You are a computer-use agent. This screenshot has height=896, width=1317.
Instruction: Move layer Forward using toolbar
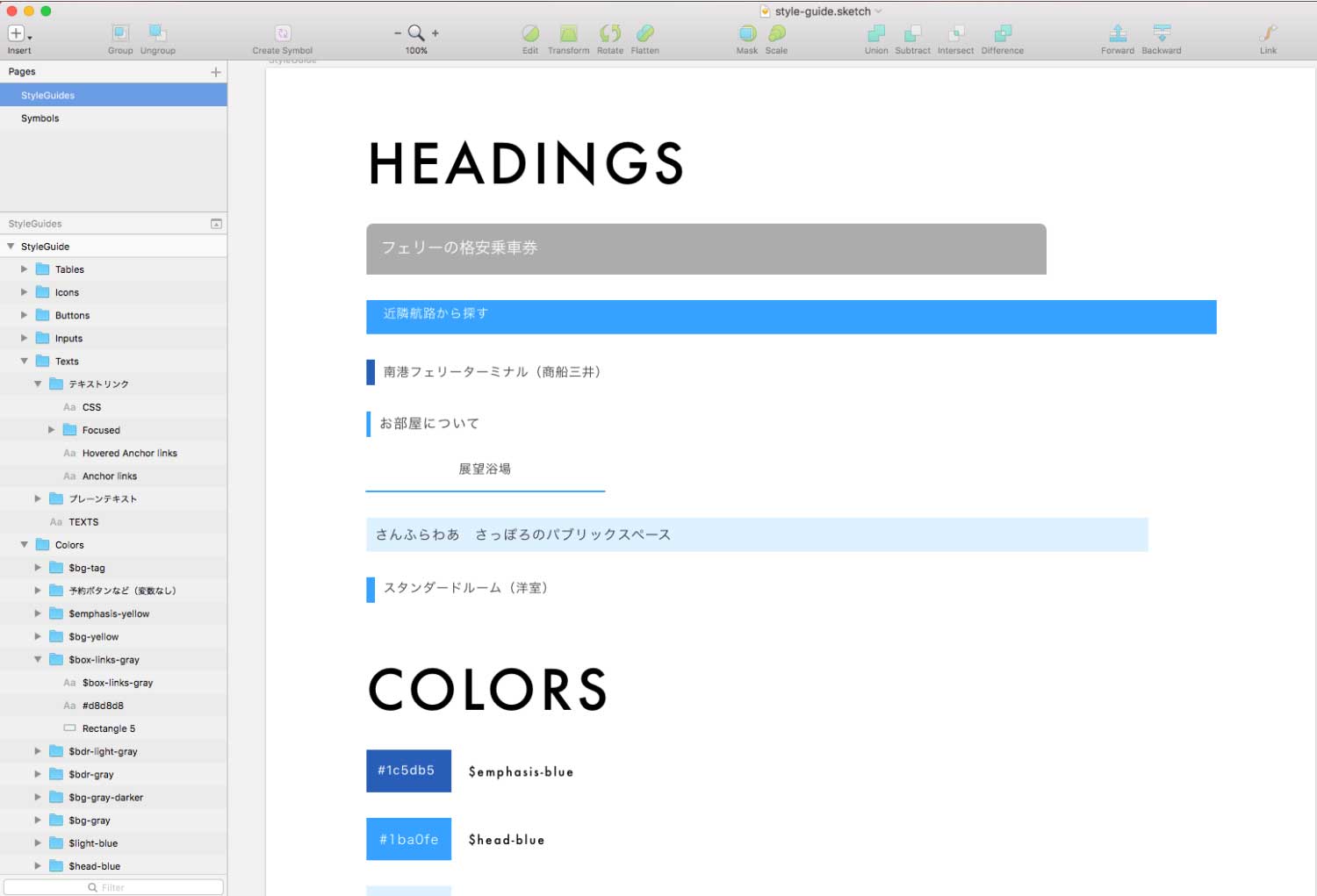[1117, 33]
